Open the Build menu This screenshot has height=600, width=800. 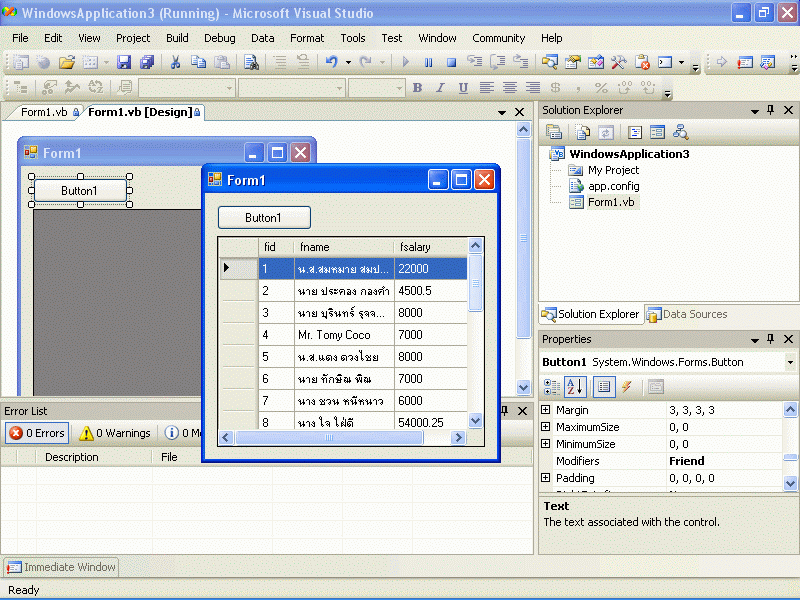tap(177, 38)
